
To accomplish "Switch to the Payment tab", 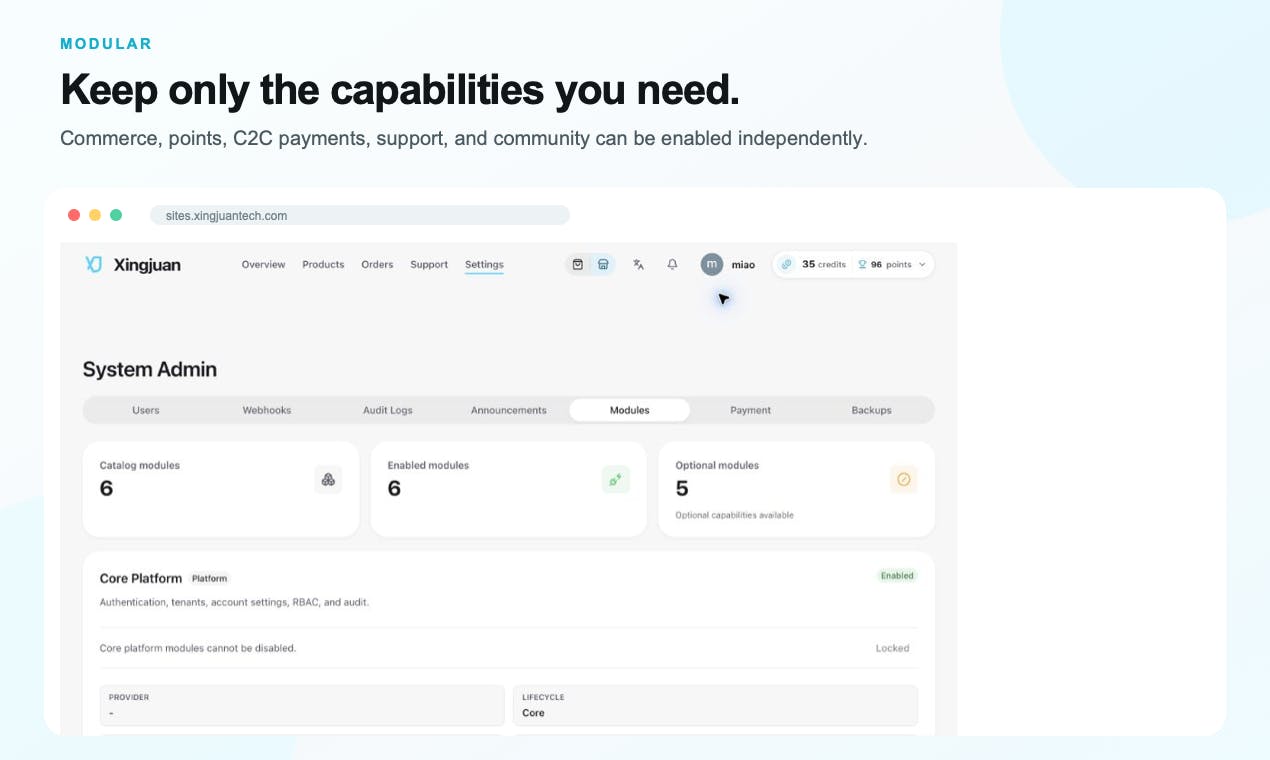I will [x=751, y=410].
